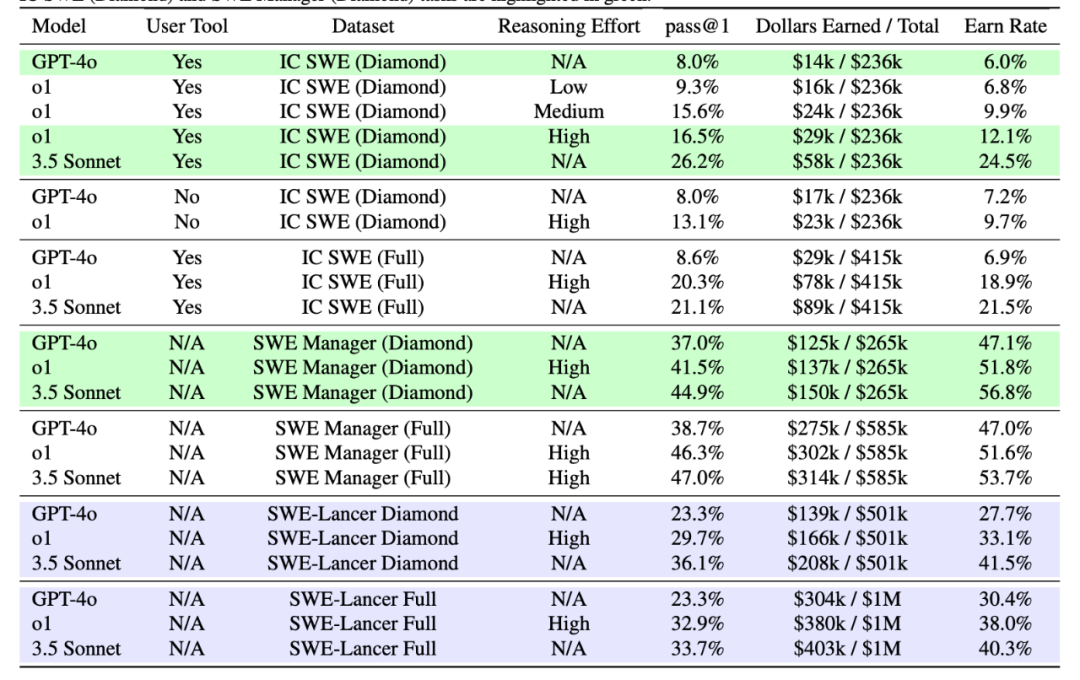The width and height of the screenshot is (1080, 680).
Task: Click the Low reasoning effort cell
Action: pos(568,87)
